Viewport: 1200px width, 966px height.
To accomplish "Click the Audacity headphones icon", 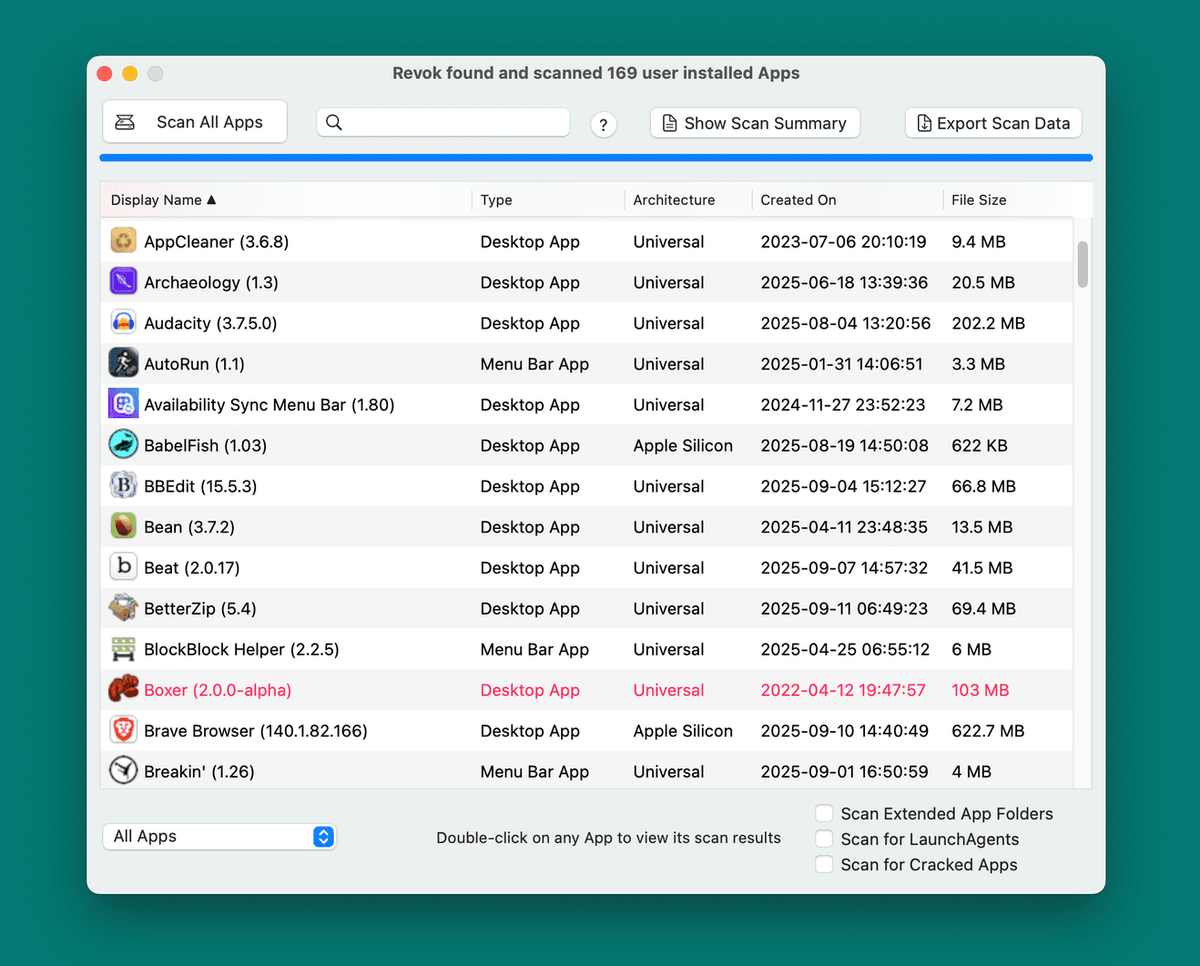I will [x=123, y=323].
